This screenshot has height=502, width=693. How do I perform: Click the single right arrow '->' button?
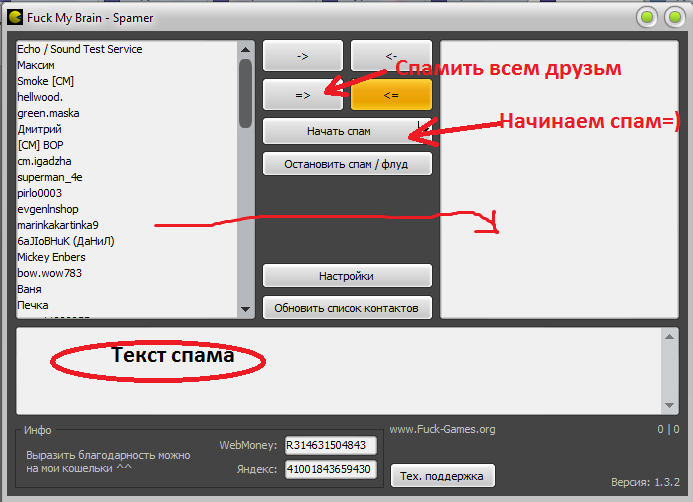click(302, 56)
